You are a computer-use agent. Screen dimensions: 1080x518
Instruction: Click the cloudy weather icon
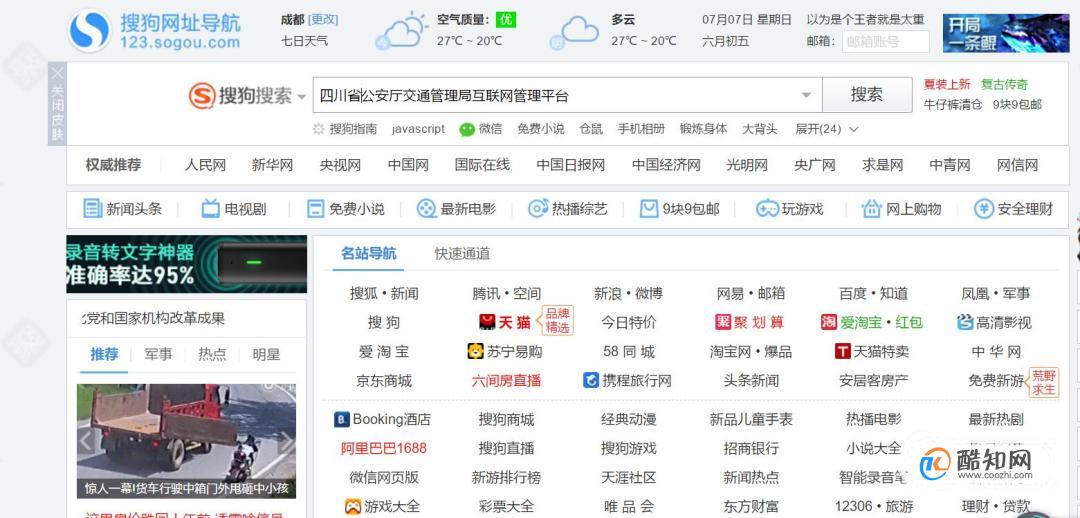[x=576, y=32]
